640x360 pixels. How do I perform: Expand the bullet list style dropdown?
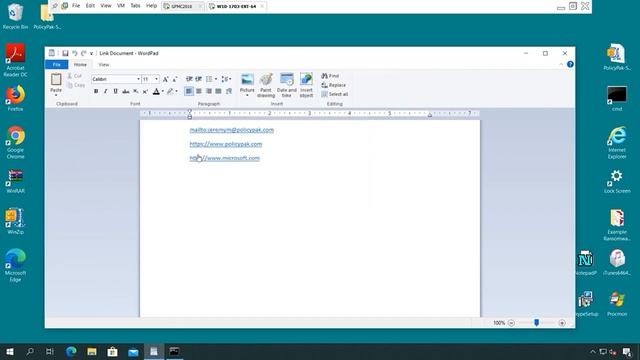[216, 79]
